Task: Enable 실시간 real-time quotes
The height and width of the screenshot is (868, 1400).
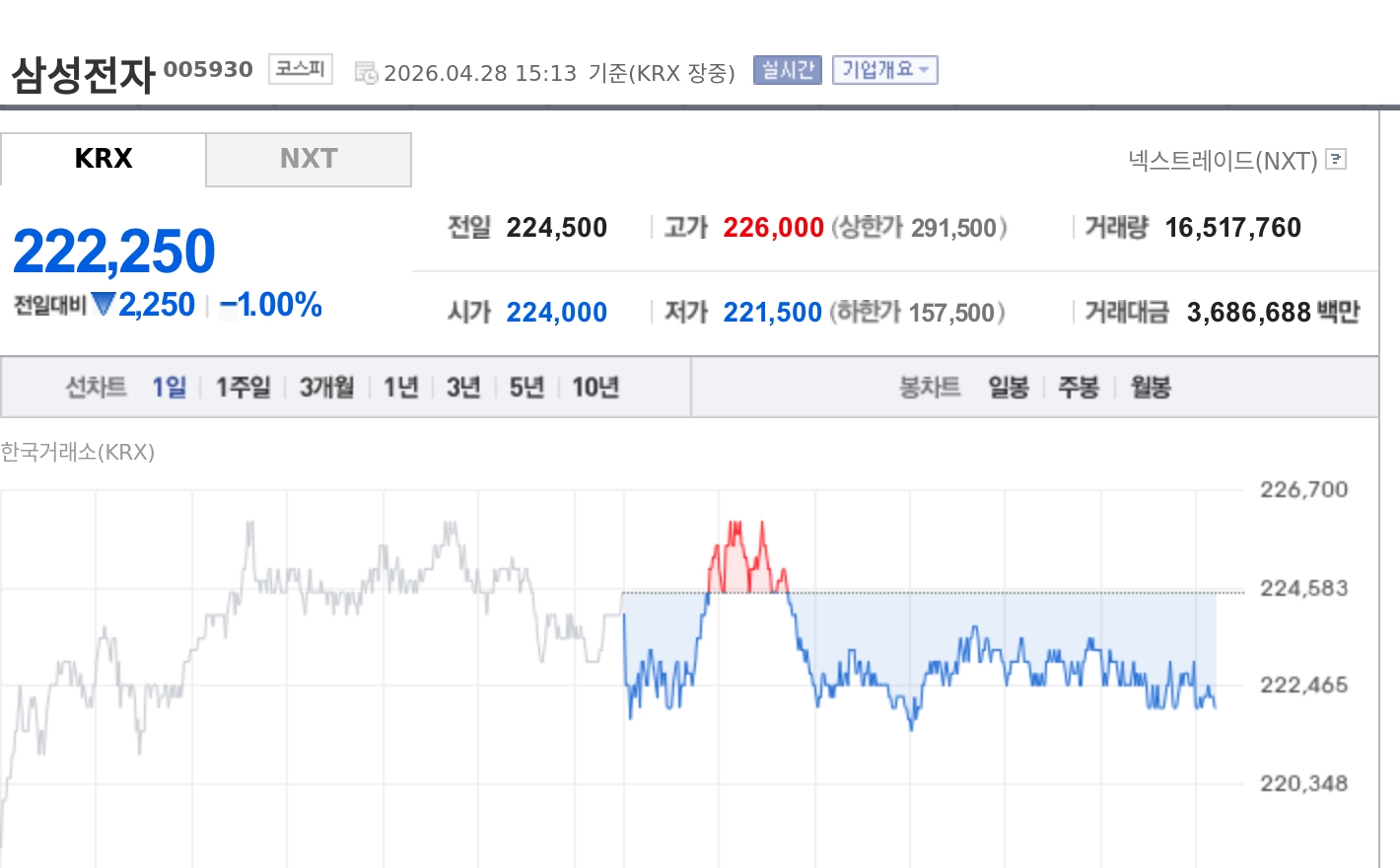Action: tap(787, 70)
